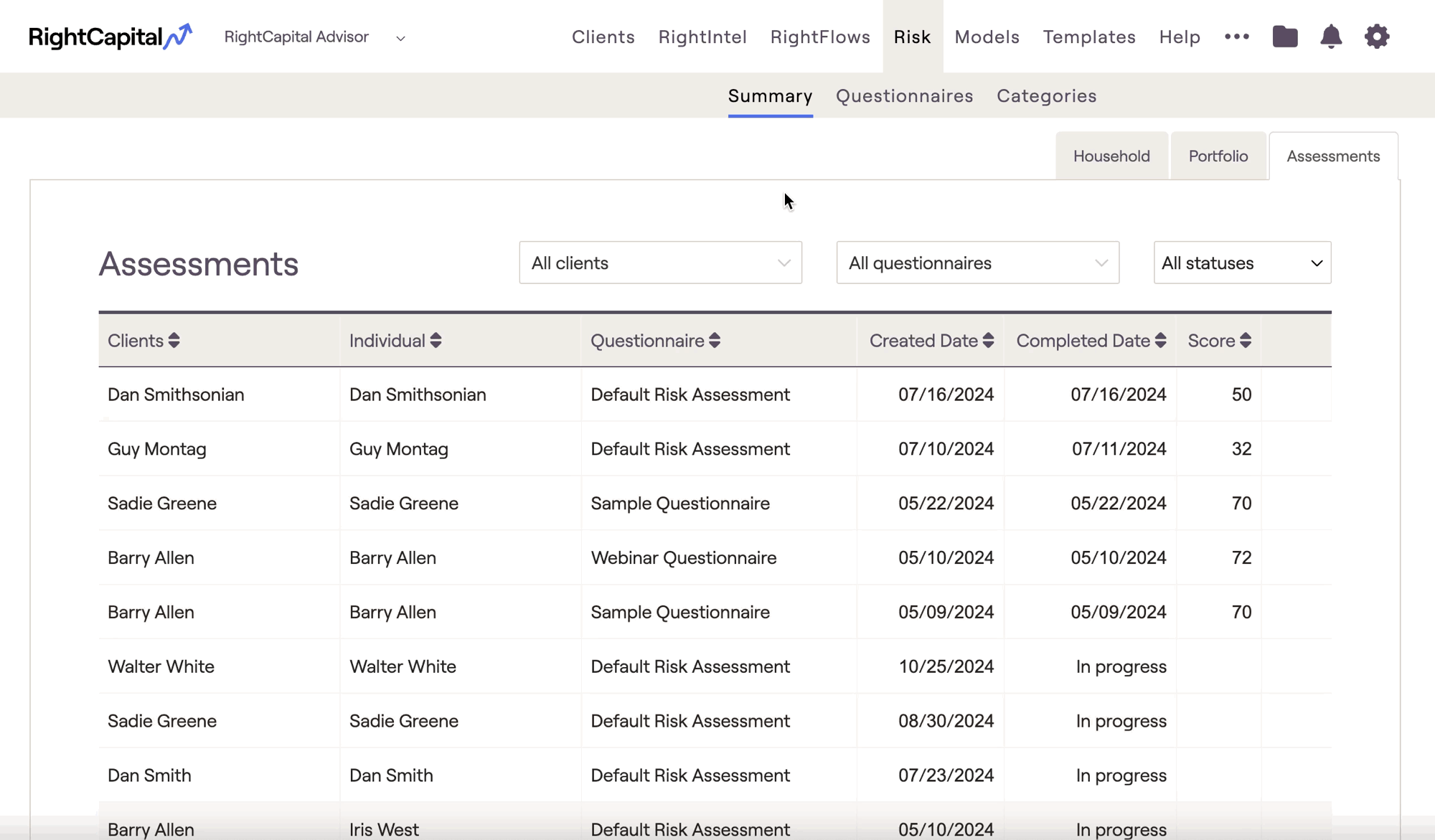Open the All questionnaires filter dropdown
The width and height of the screenshot is (1435, 840).
click(977, 263)
